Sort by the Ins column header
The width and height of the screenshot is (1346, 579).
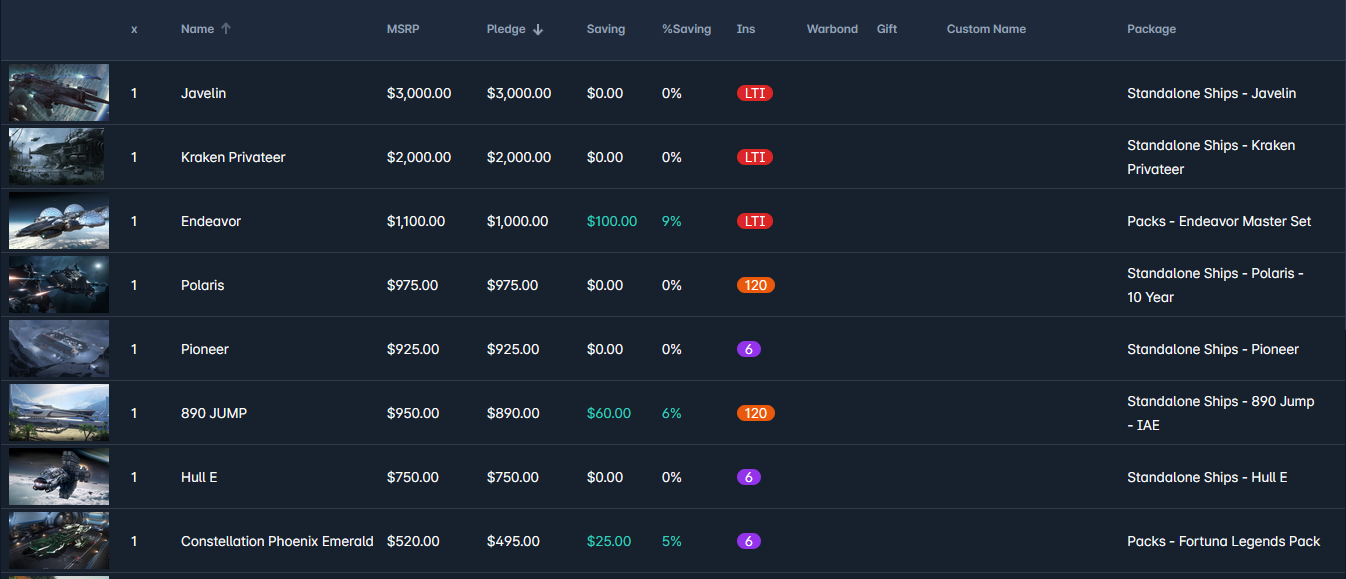click(x=746, y=29)
